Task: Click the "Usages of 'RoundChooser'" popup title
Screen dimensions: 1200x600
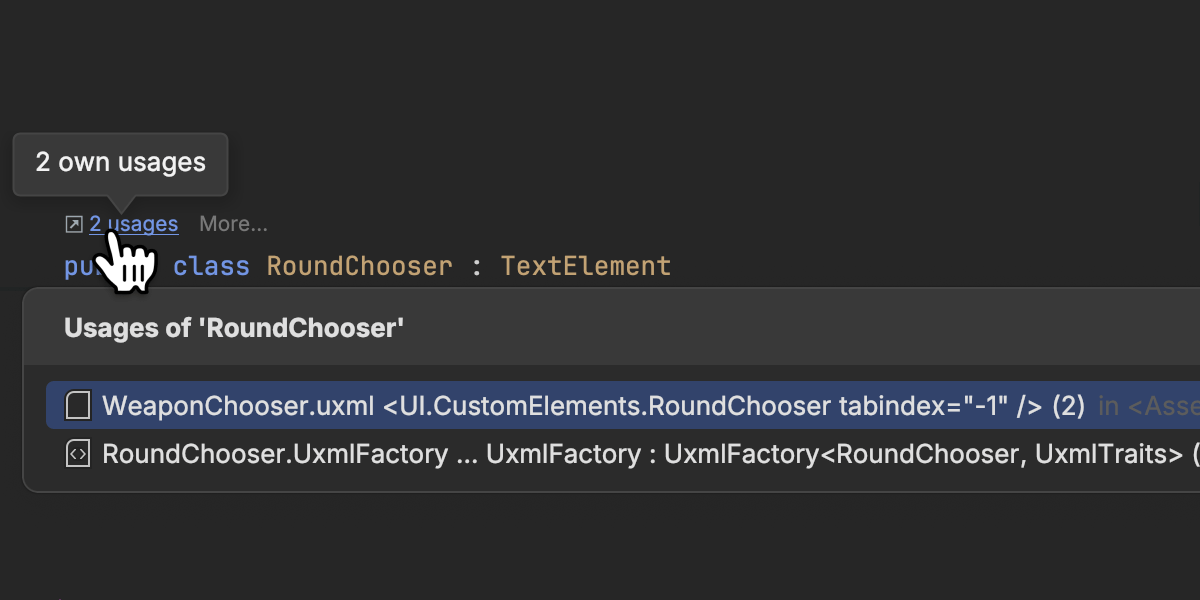Action: click(x=234, y=327)
